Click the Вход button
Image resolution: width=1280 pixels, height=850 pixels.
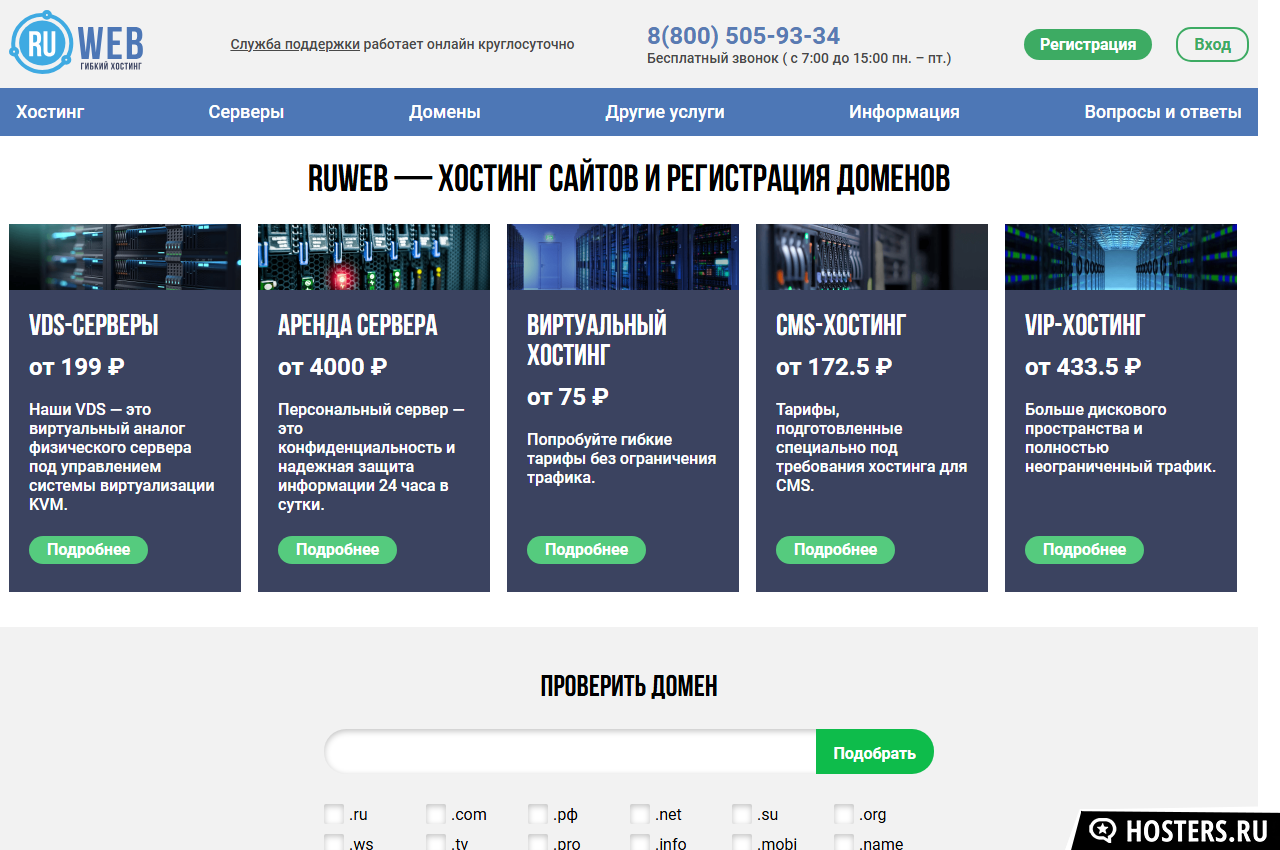tap(1212, 44)
